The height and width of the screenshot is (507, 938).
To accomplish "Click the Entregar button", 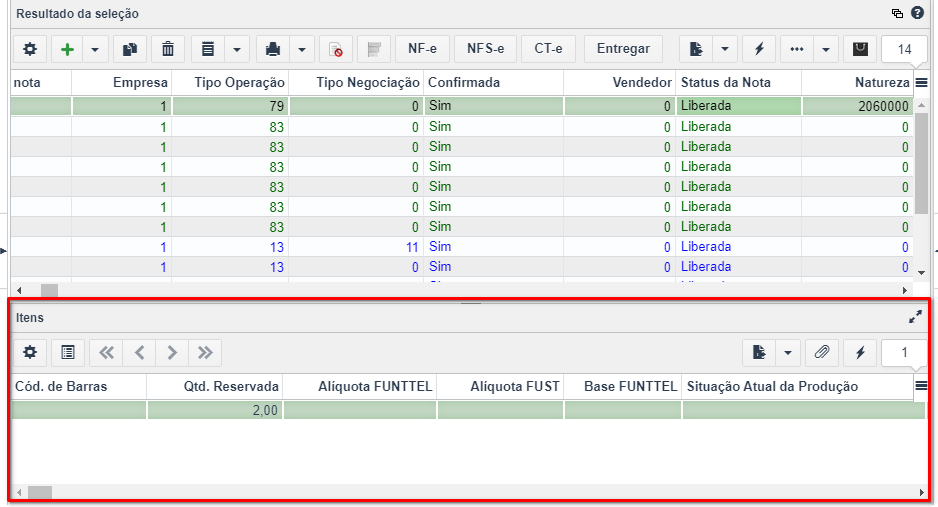I will point(623,49).
